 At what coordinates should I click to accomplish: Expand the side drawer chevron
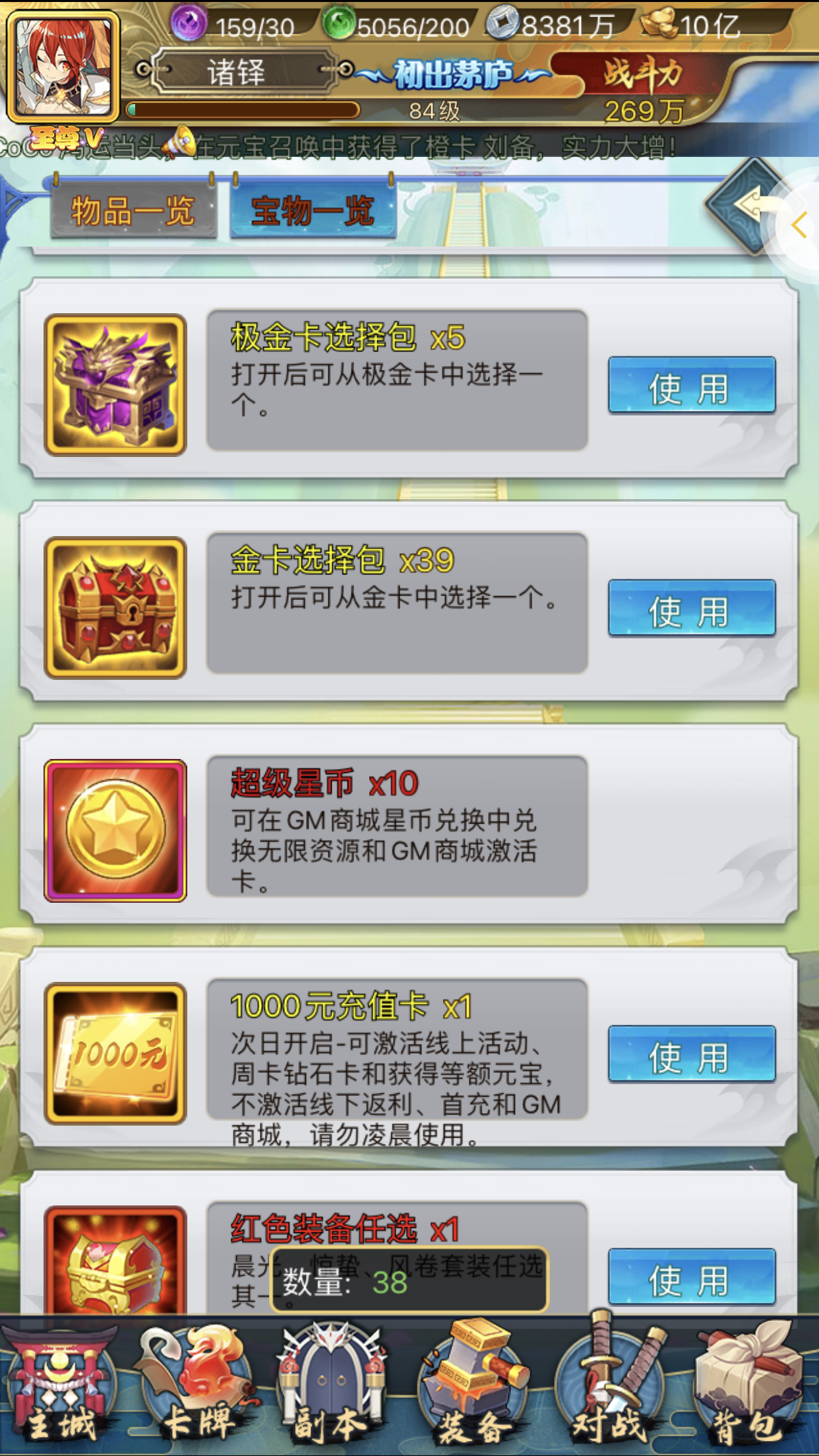pos(799,226)
